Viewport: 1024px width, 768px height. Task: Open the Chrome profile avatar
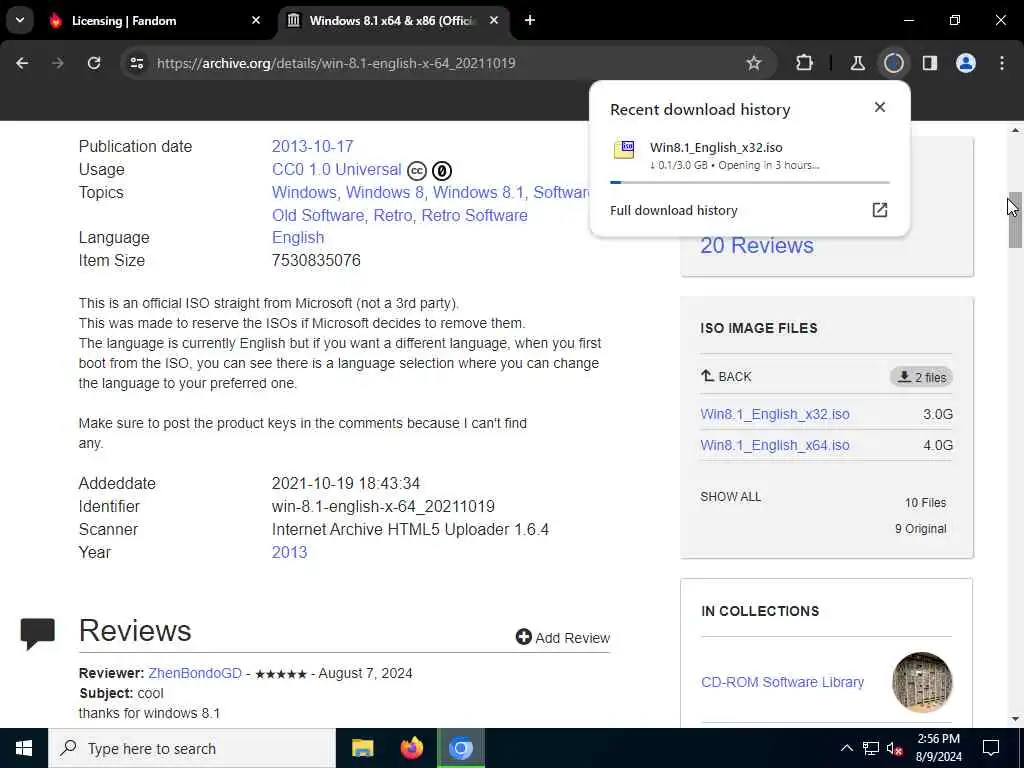pos(966,63)
